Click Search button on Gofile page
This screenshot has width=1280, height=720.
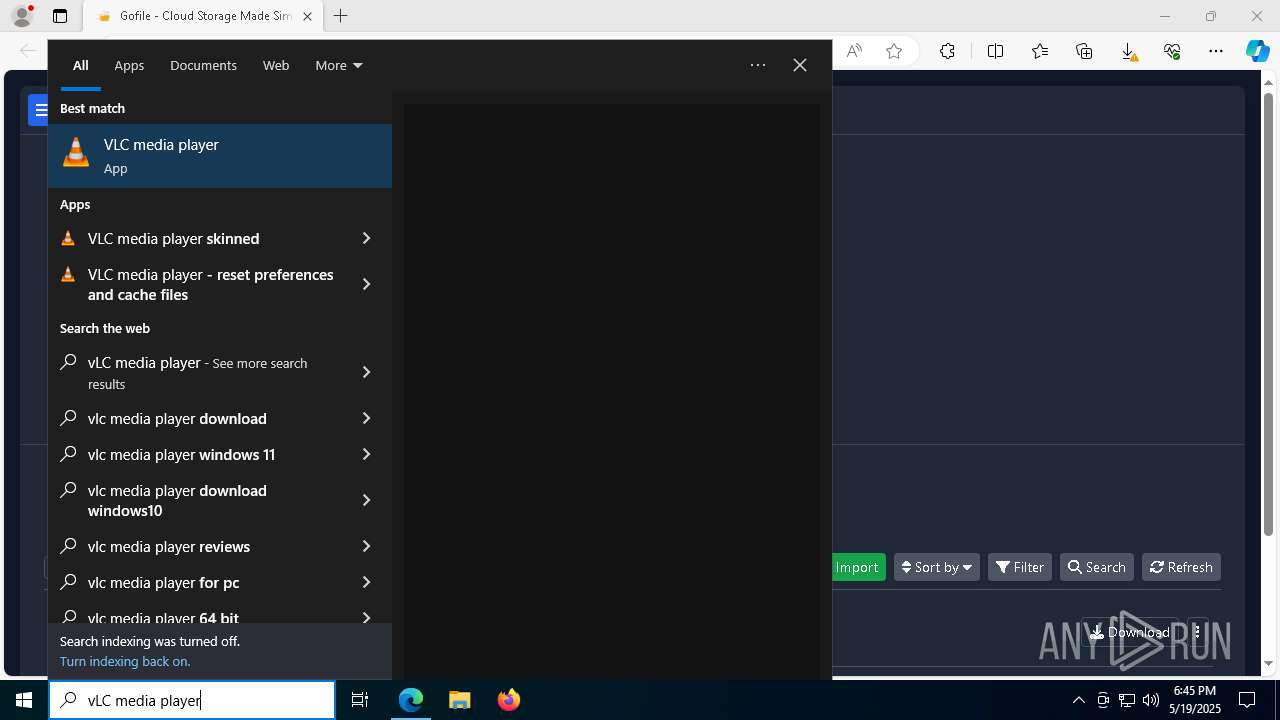pyautogui.click(x=1097, y=567)
